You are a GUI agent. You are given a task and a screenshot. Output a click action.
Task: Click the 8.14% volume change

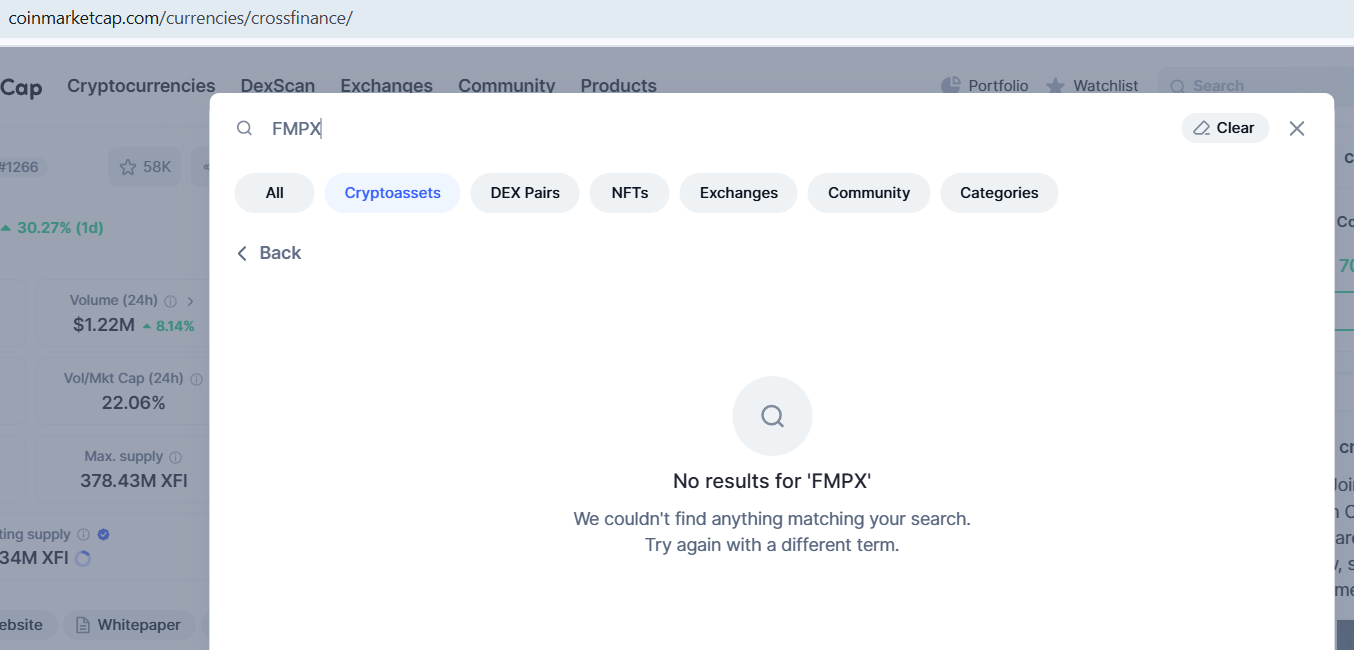(x=168, y=326)
